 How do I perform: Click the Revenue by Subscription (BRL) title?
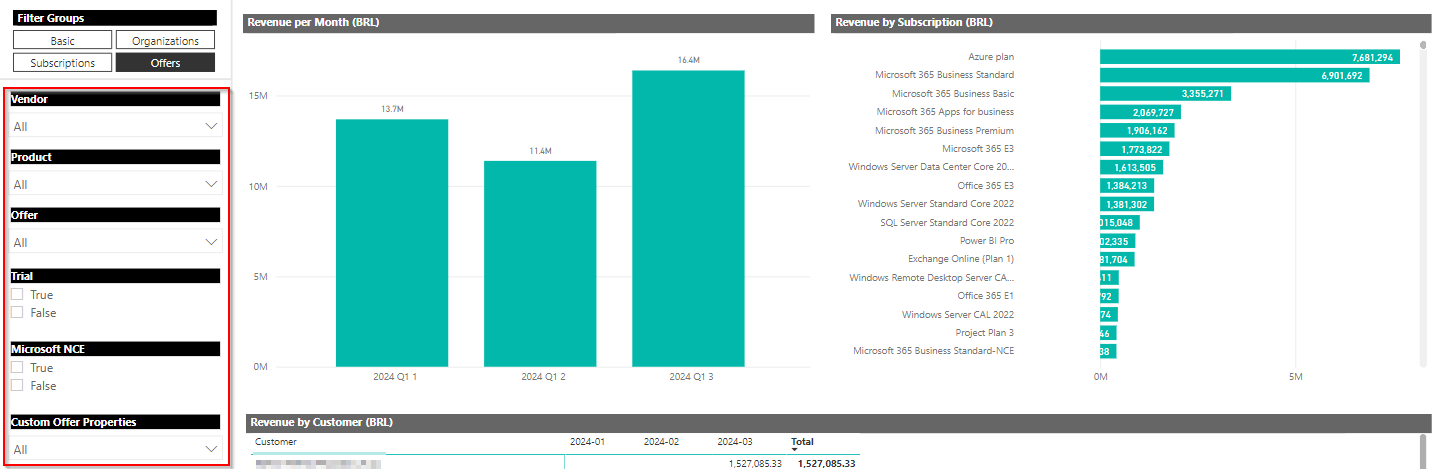(x=913, y=22)
